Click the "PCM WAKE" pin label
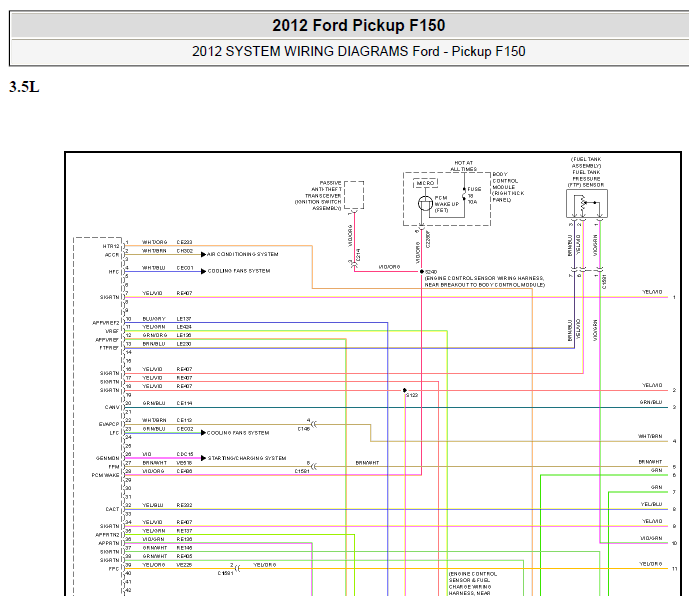The width and height of the screenshot is (689, 596). 105,475
